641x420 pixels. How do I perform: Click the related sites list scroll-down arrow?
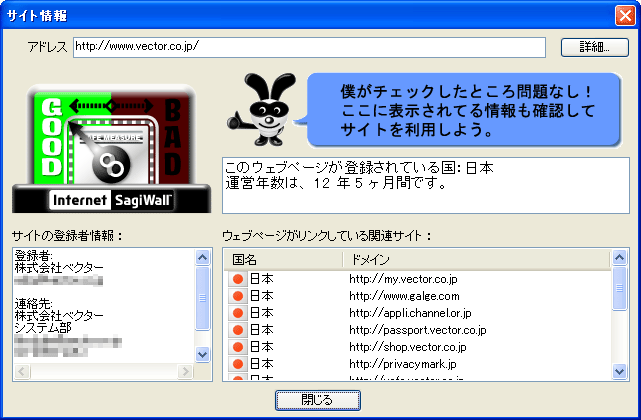tap(619, 371)
